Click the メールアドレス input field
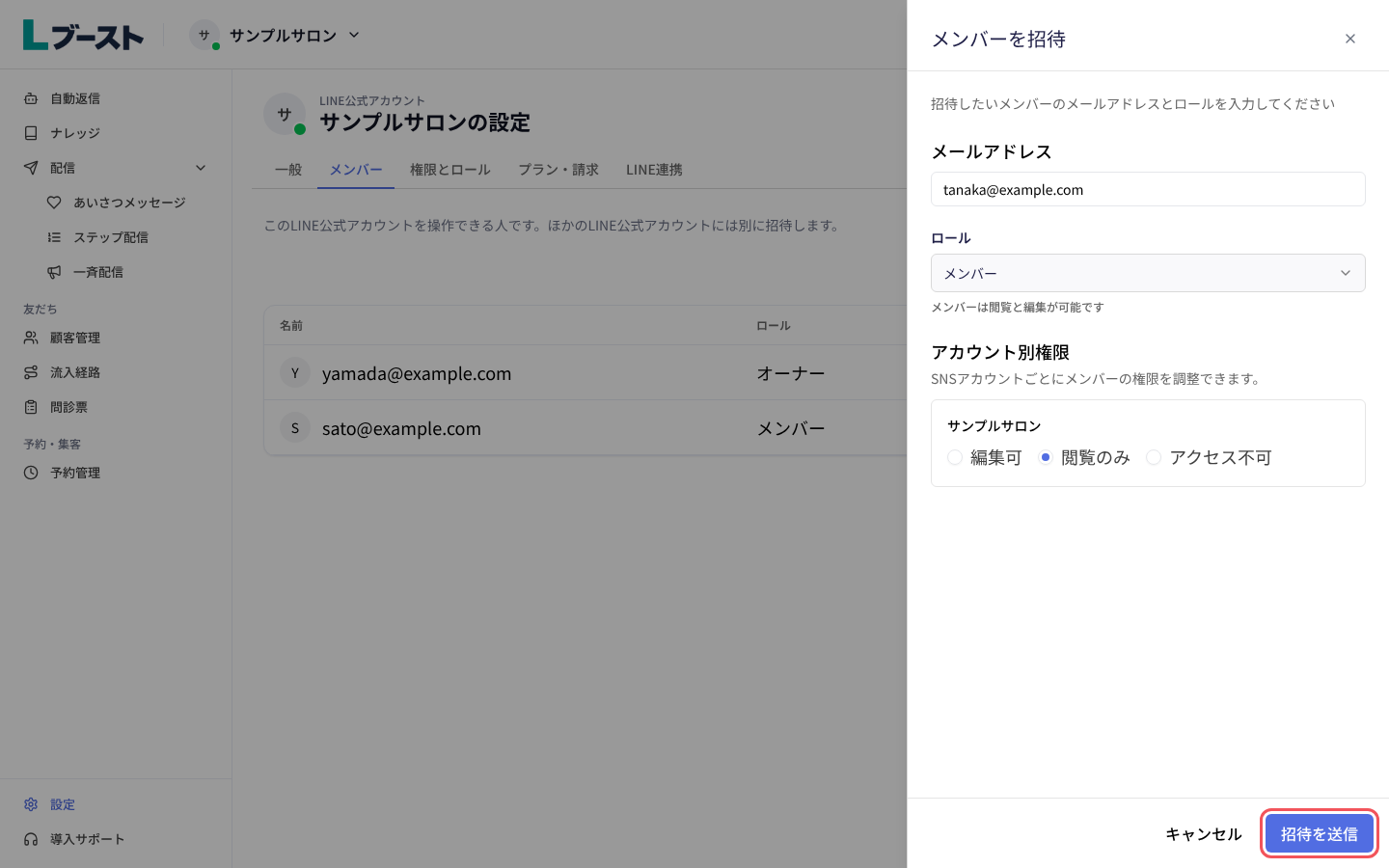1389x868 pixels. pos(1148,189)
